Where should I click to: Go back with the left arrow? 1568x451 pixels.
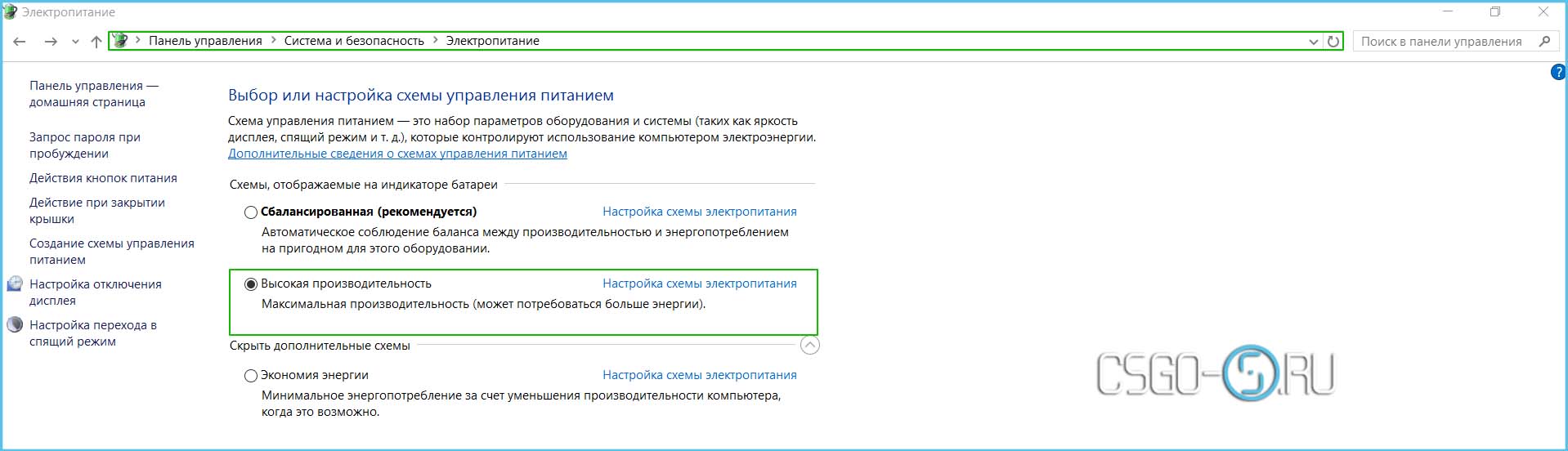pos(20,41)
